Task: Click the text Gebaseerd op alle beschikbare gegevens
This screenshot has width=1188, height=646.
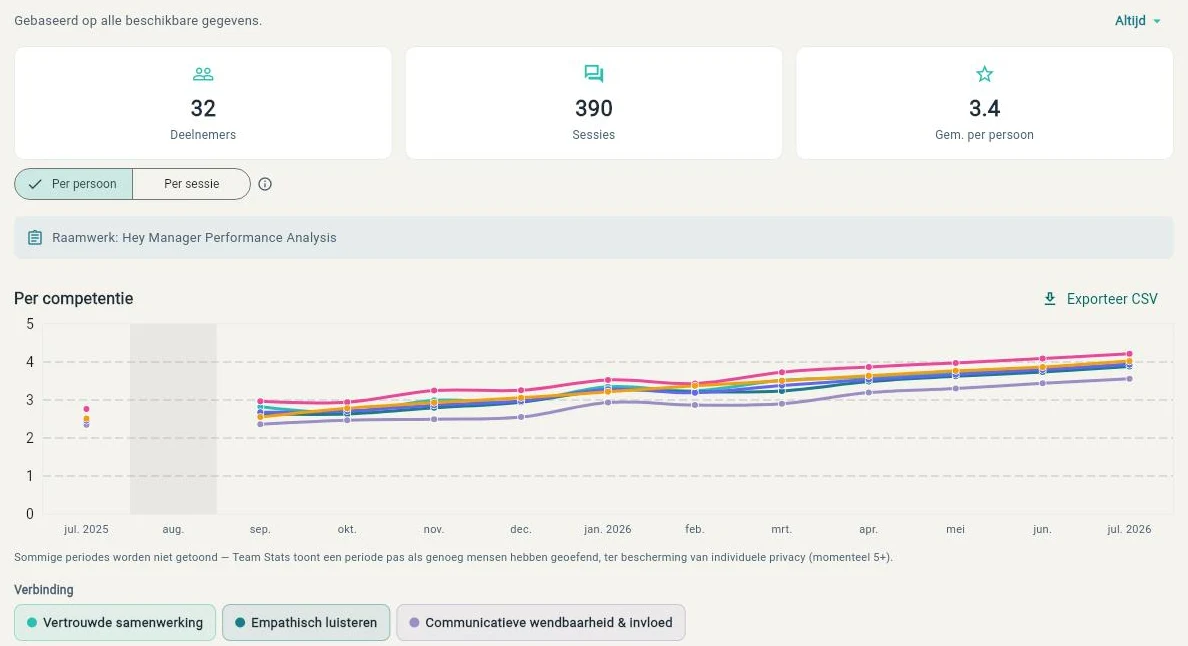Action: [138, 21]
